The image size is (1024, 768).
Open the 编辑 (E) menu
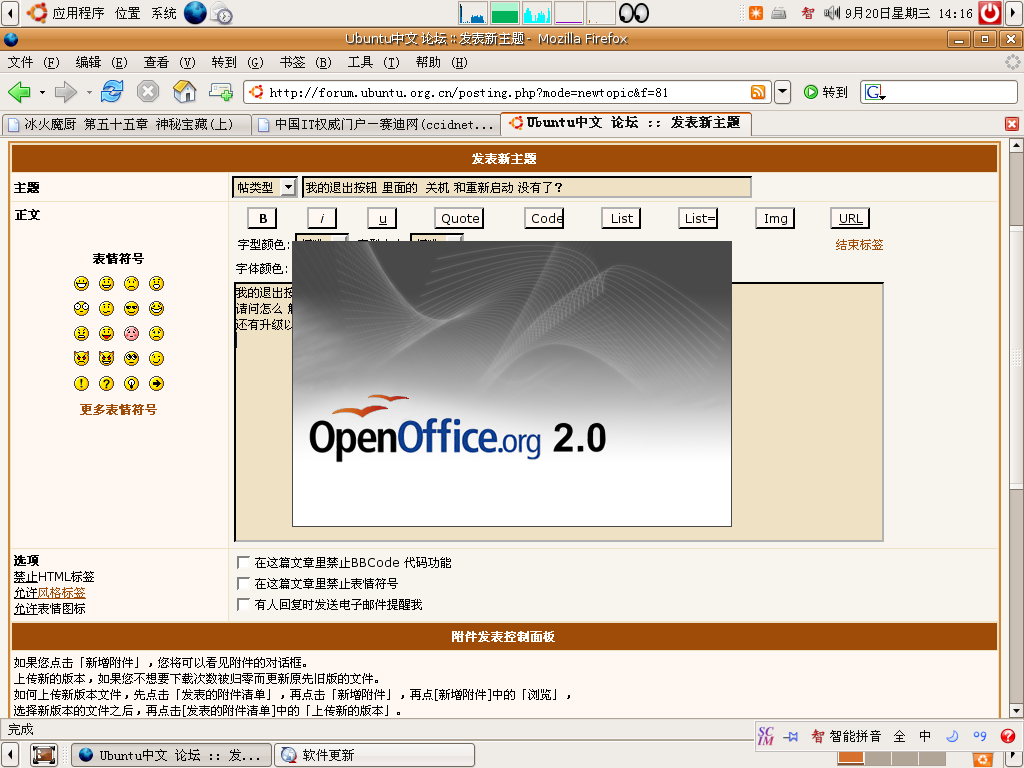pos(101,62)
